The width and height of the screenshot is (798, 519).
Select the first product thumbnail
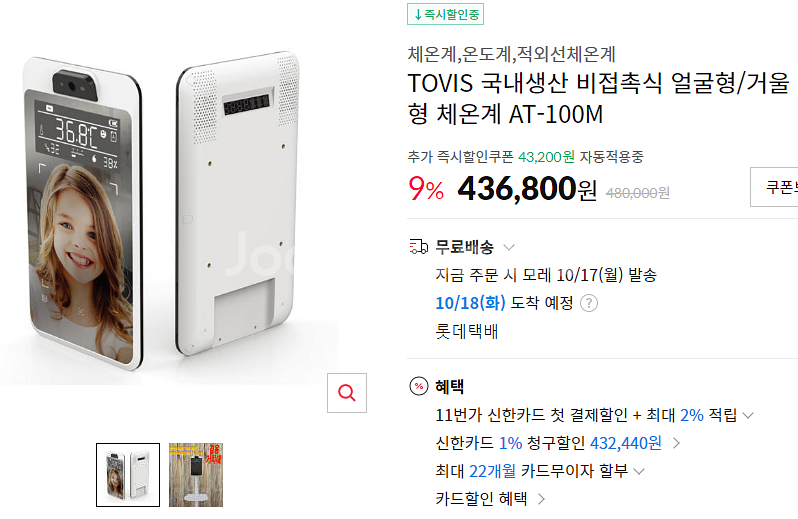click(128, 475)
